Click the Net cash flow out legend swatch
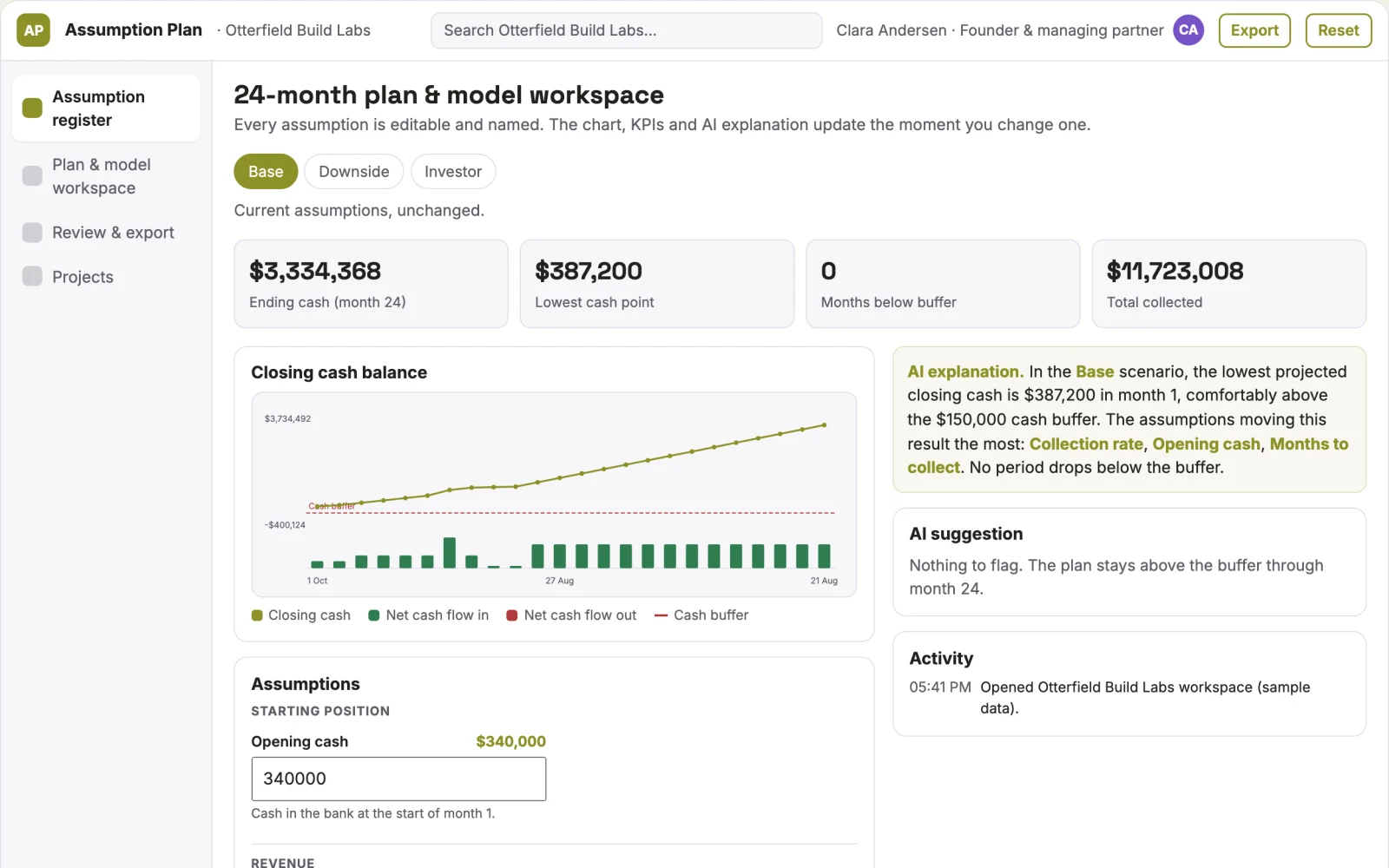 (512, 615)
